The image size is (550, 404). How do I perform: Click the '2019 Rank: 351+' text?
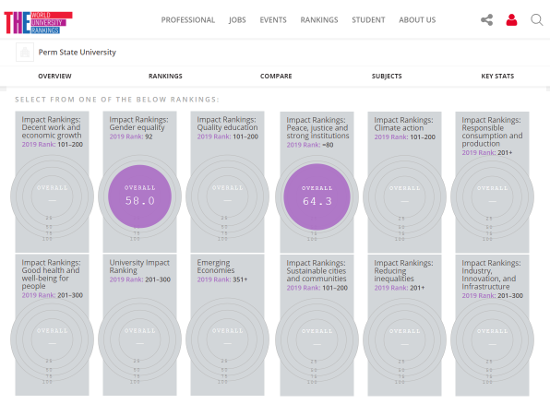click(222, 280)
